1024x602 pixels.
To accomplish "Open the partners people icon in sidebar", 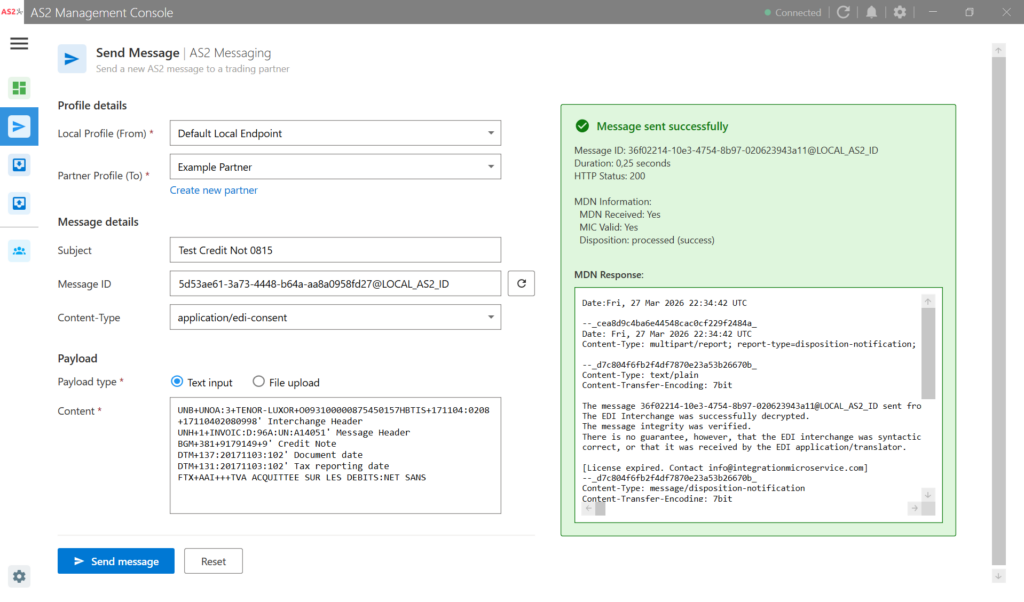I will (19, 250).
